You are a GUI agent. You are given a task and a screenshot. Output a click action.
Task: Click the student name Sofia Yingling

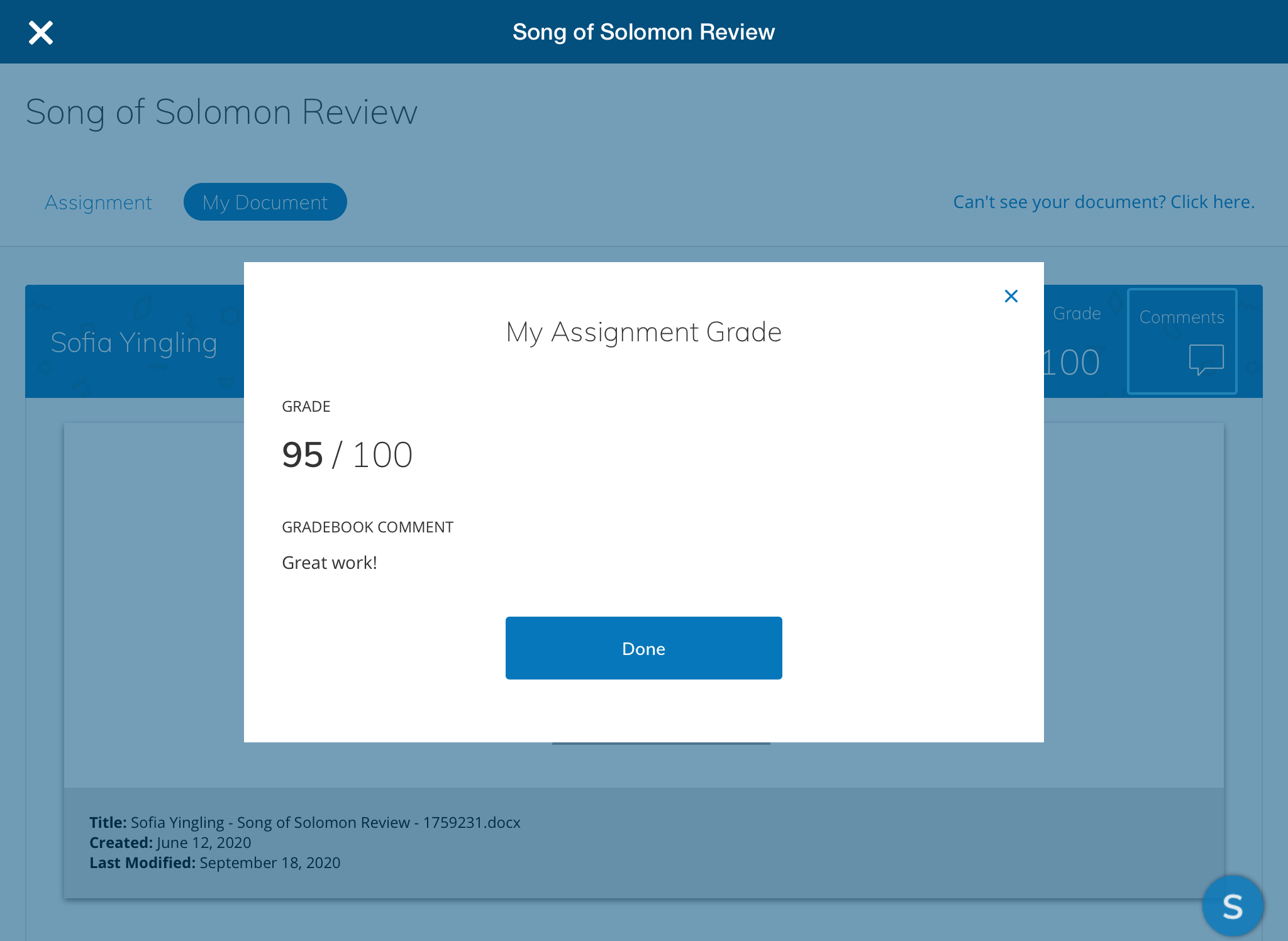tap(134, 343)
